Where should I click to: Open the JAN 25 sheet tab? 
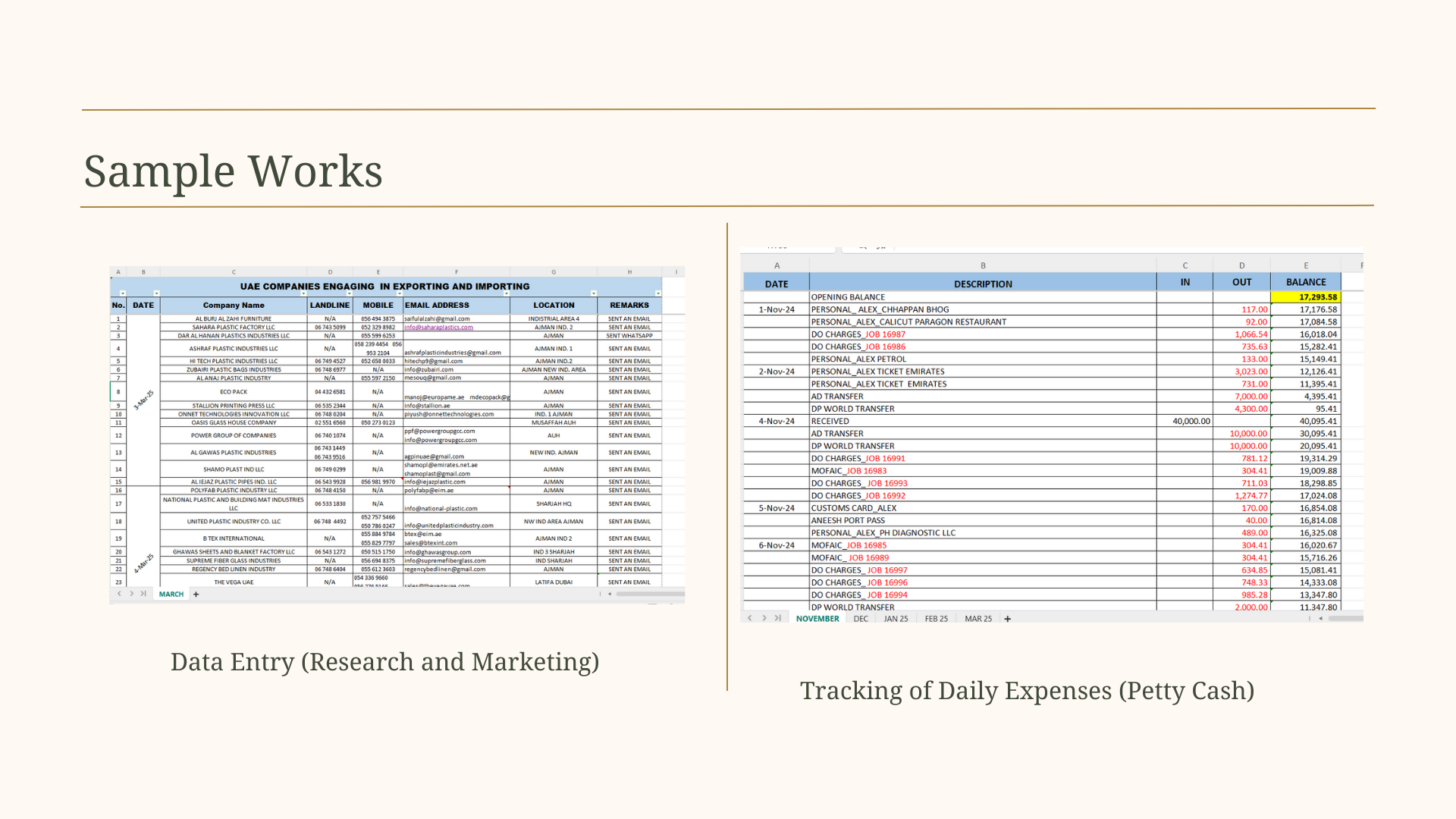(x=896, y=619)
